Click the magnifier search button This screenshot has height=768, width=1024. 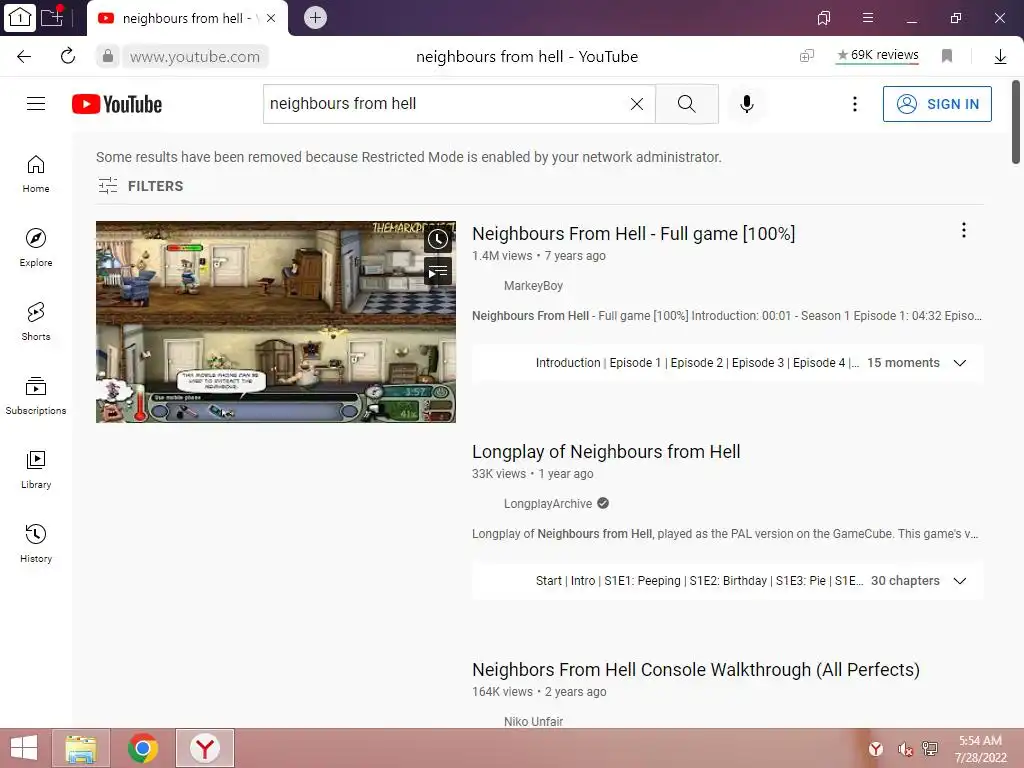click(686, 104)
